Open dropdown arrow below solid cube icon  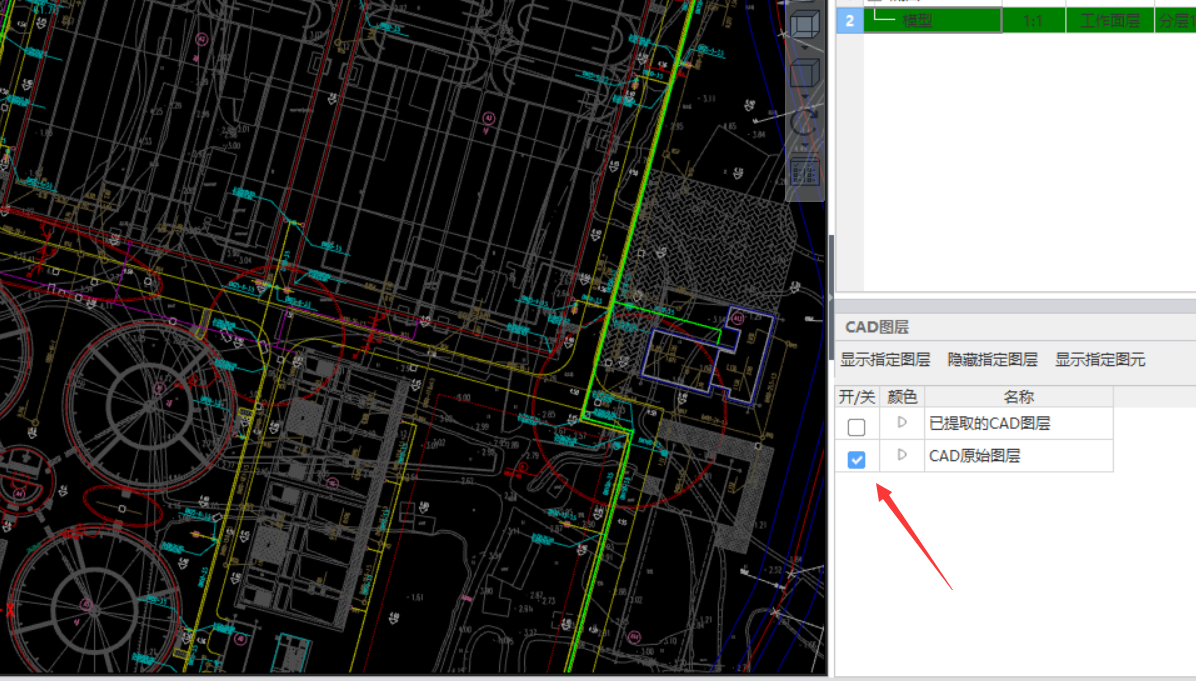coord(805,97)
